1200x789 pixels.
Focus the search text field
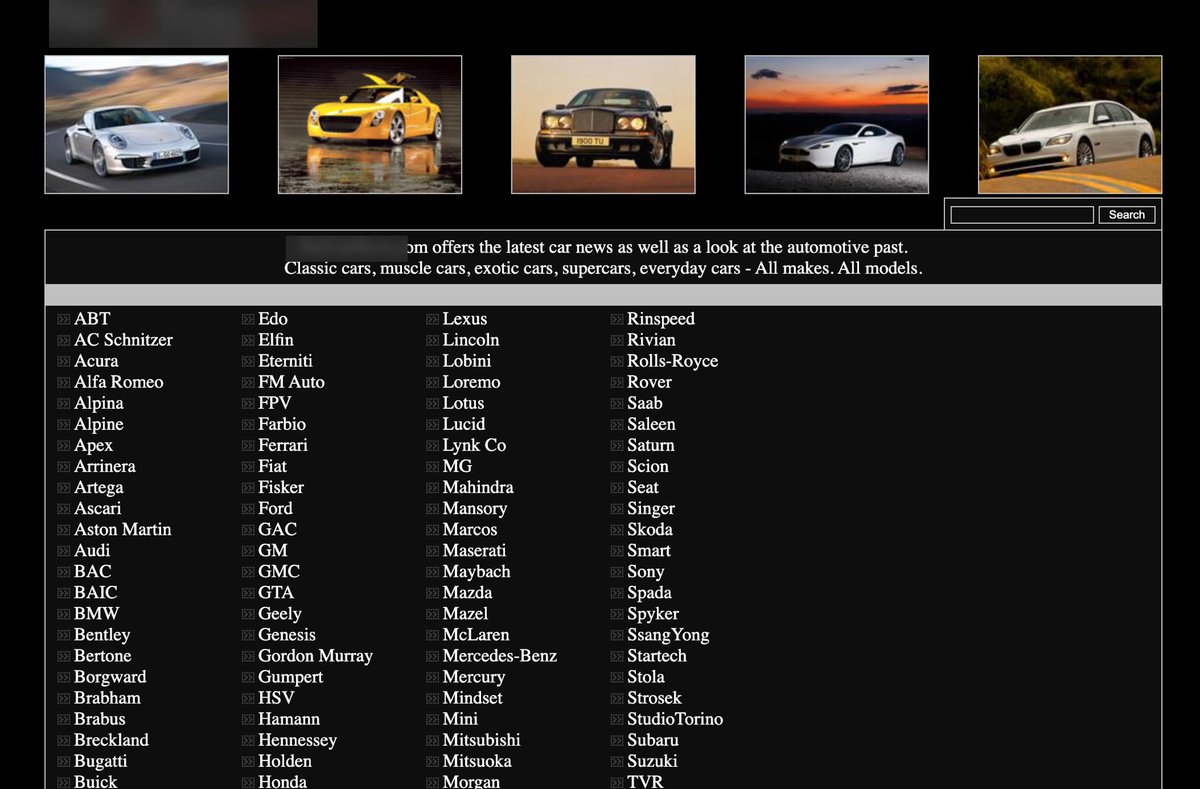coord(1022,215)
